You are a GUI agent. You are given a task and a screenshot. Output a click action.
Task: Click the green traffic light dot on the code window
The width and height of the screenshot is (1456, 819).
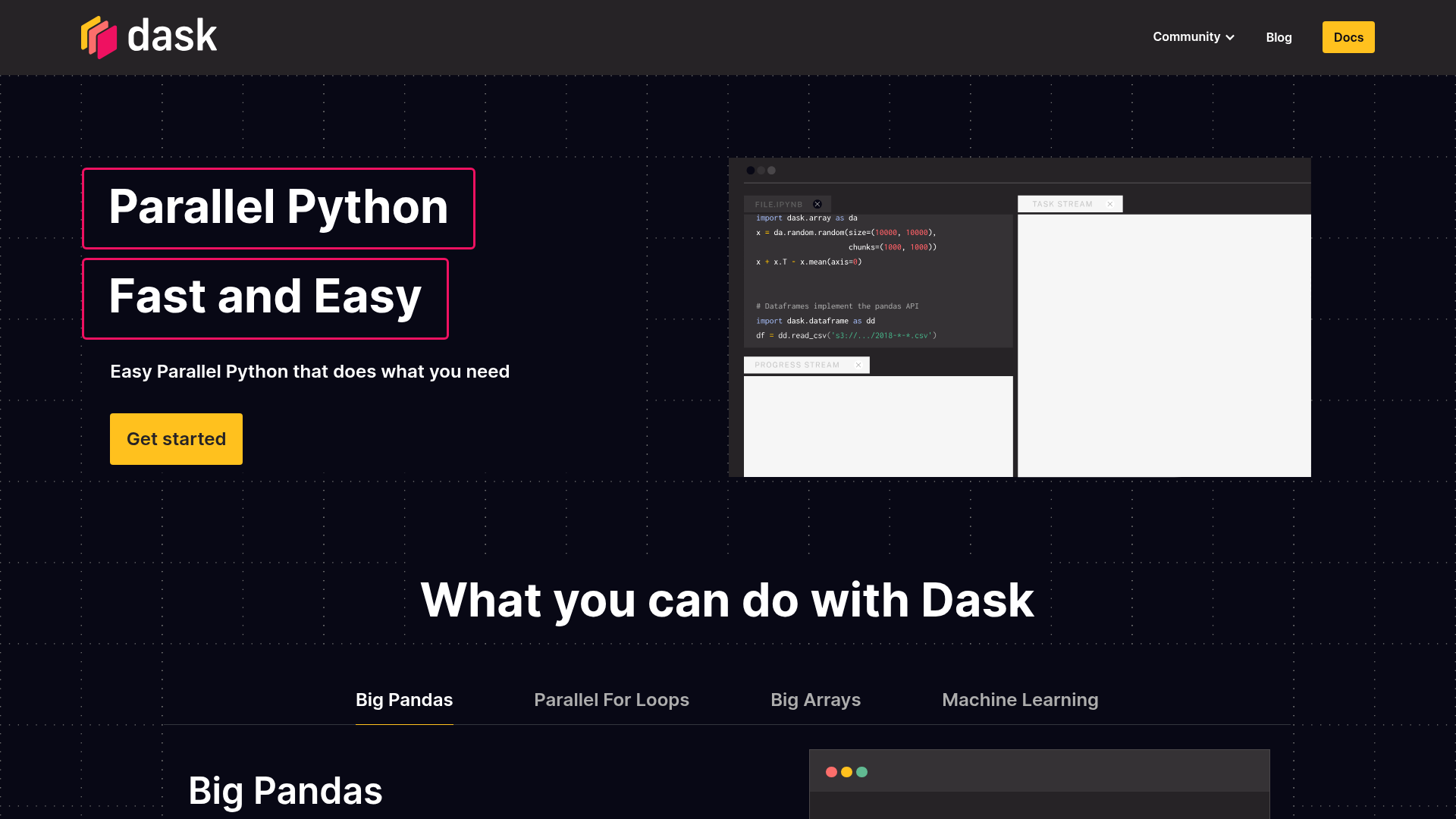(x=862, y=771)
